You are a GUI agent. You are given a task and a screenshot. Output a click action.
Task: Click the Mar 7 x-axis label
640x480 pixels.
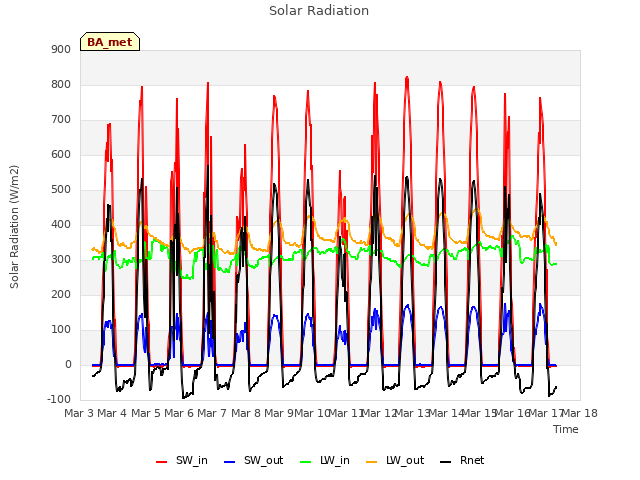click(212, 413)
